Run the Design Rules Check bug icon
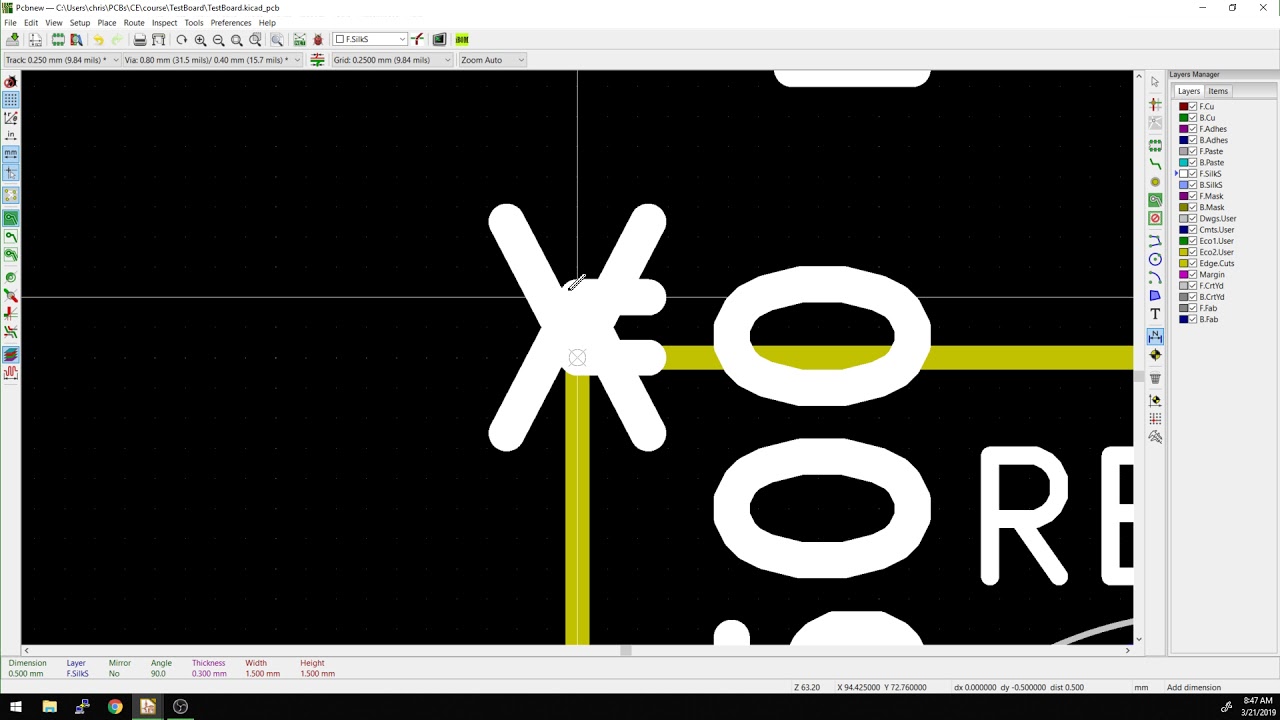The width and height of the screenshot is (1280, 720). (318, 39)
